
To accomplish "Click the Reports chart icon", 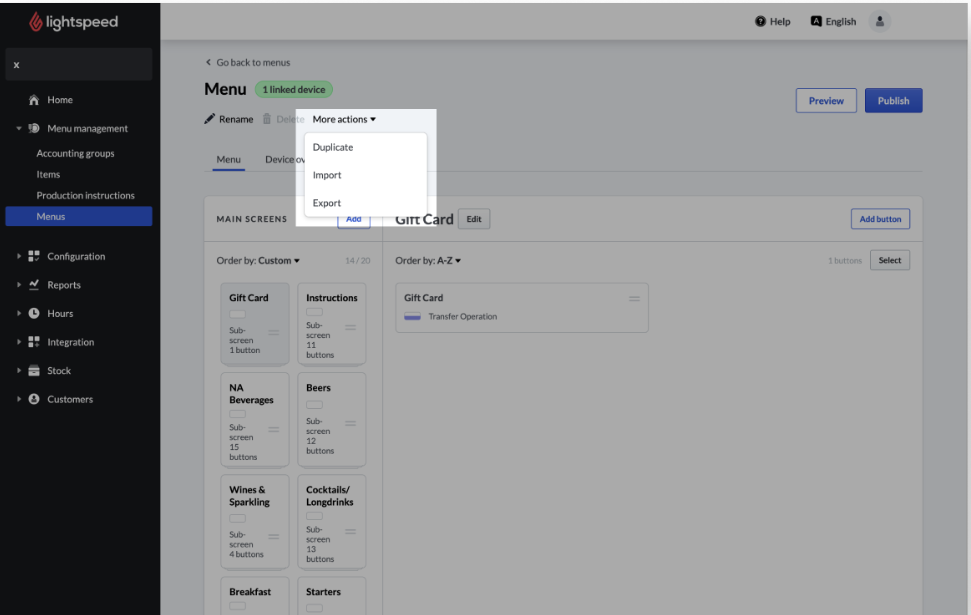I will [x=34, y=285].
